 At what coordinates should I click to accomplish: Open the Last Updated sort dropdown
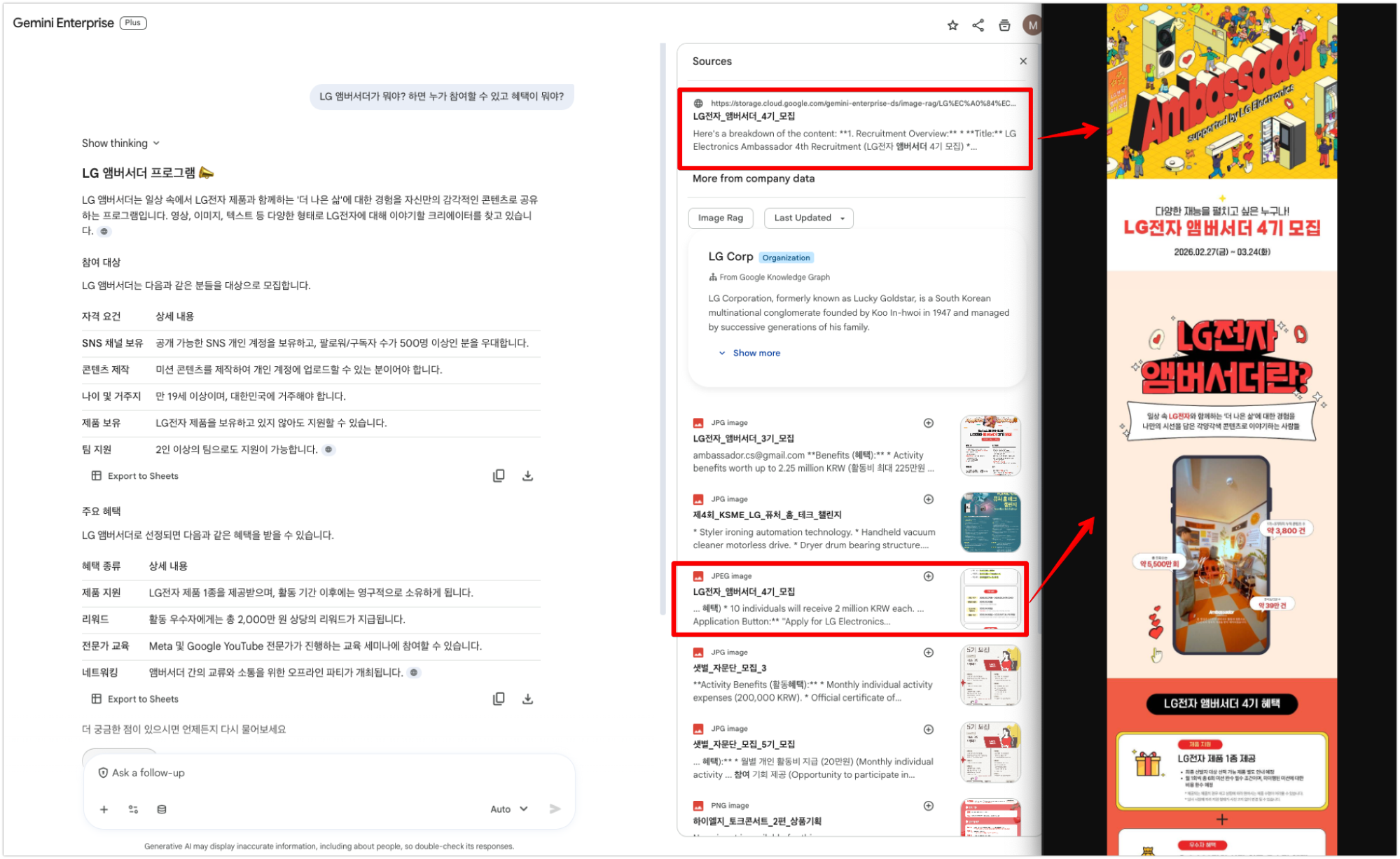[x=809, y=218]
